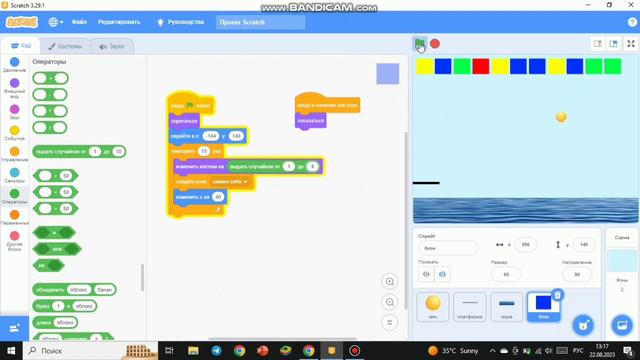640x360 pixels.
Task: Click the Scratch logo
Action: [x=22, y=22]
